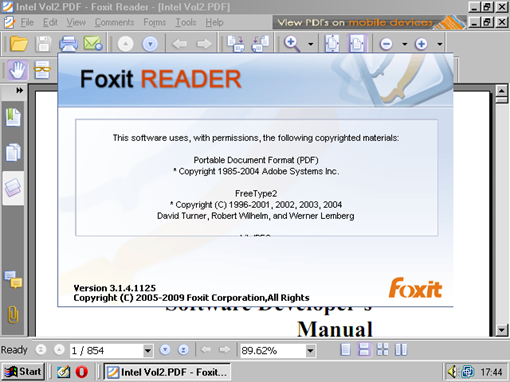
Task: Click the Email document icon
Action: [93, 44]
